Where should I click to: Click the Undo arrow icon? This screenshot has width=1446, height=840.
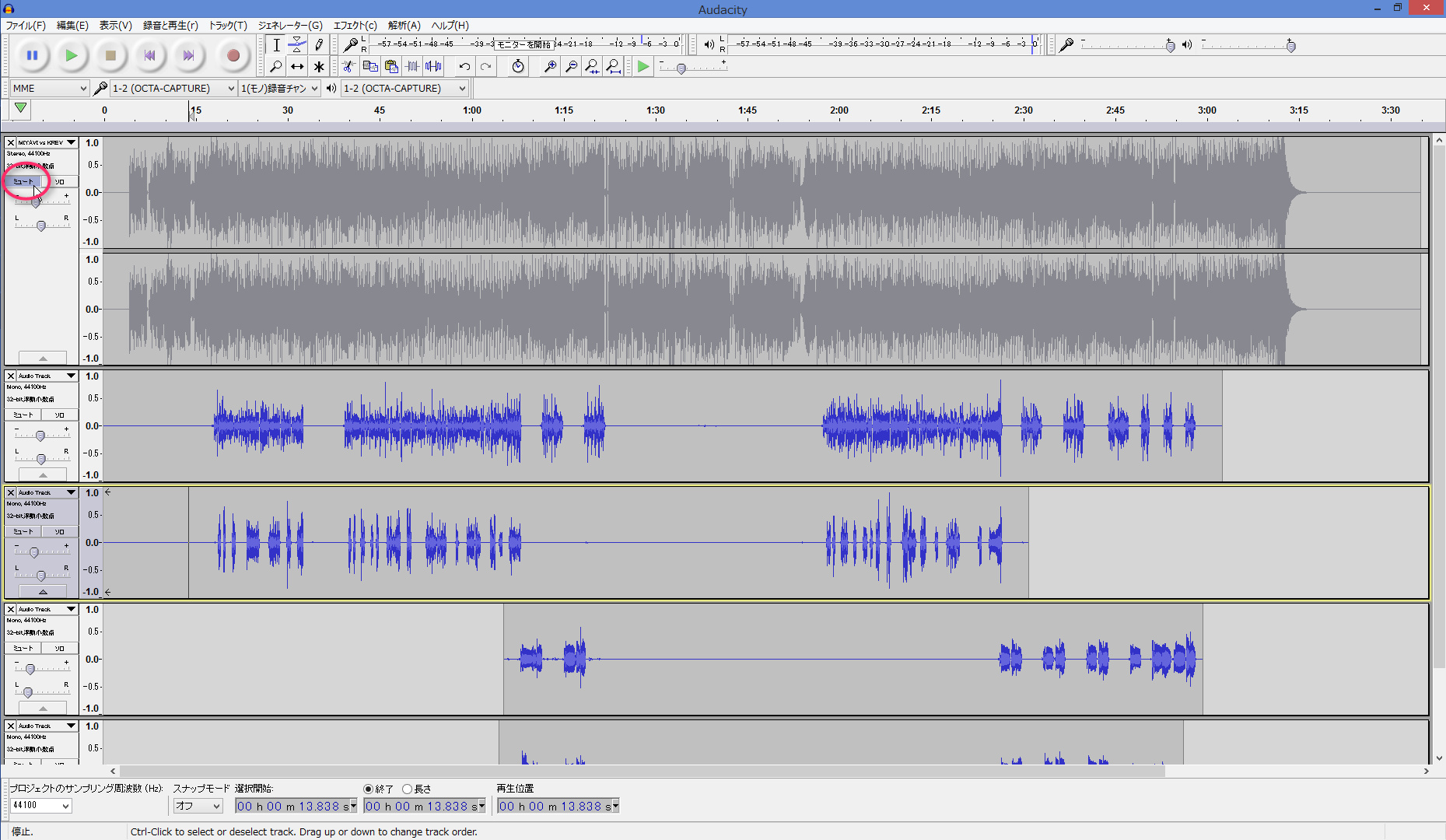464,66
